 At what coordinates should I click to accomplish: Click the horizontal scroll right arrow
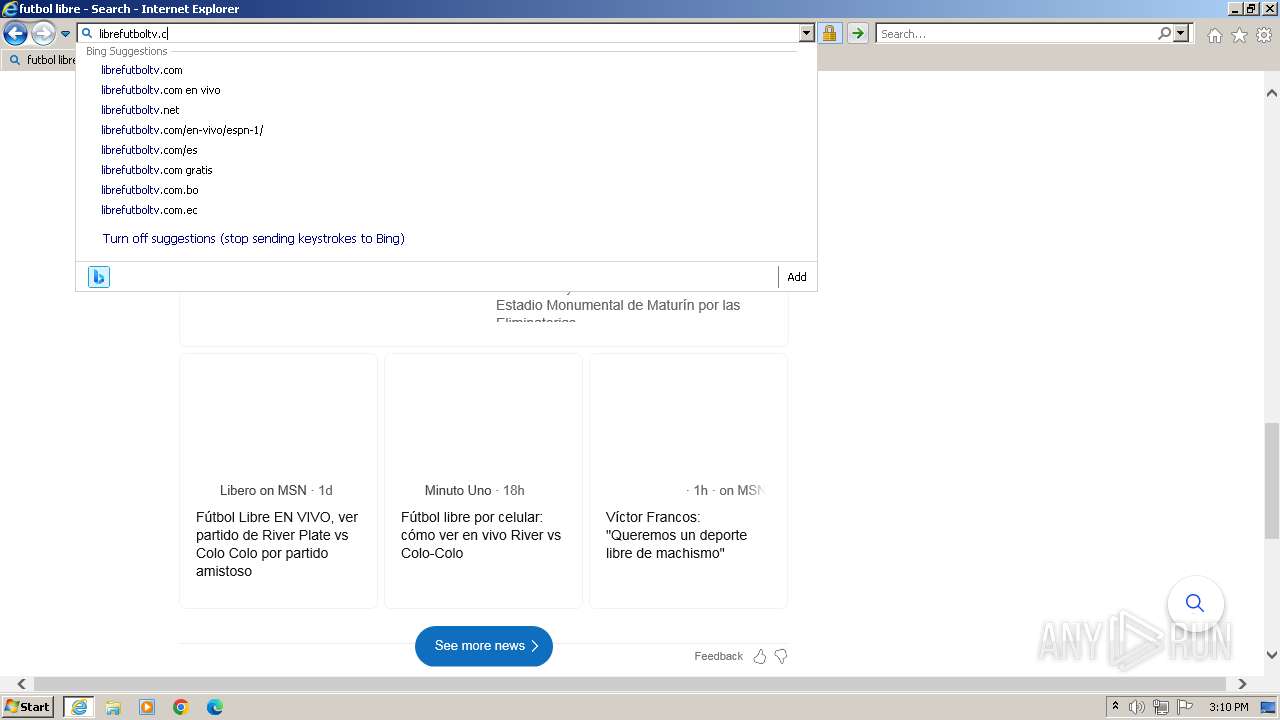(1242, 684)
